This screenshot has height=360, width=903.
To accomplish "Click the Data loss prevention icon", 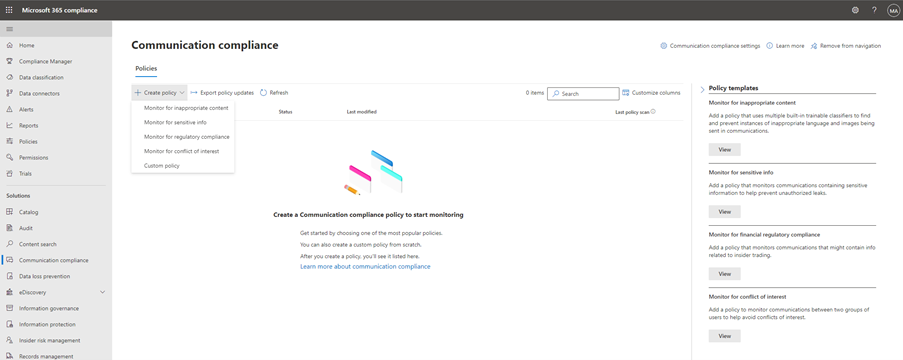I will pos(9,276).
